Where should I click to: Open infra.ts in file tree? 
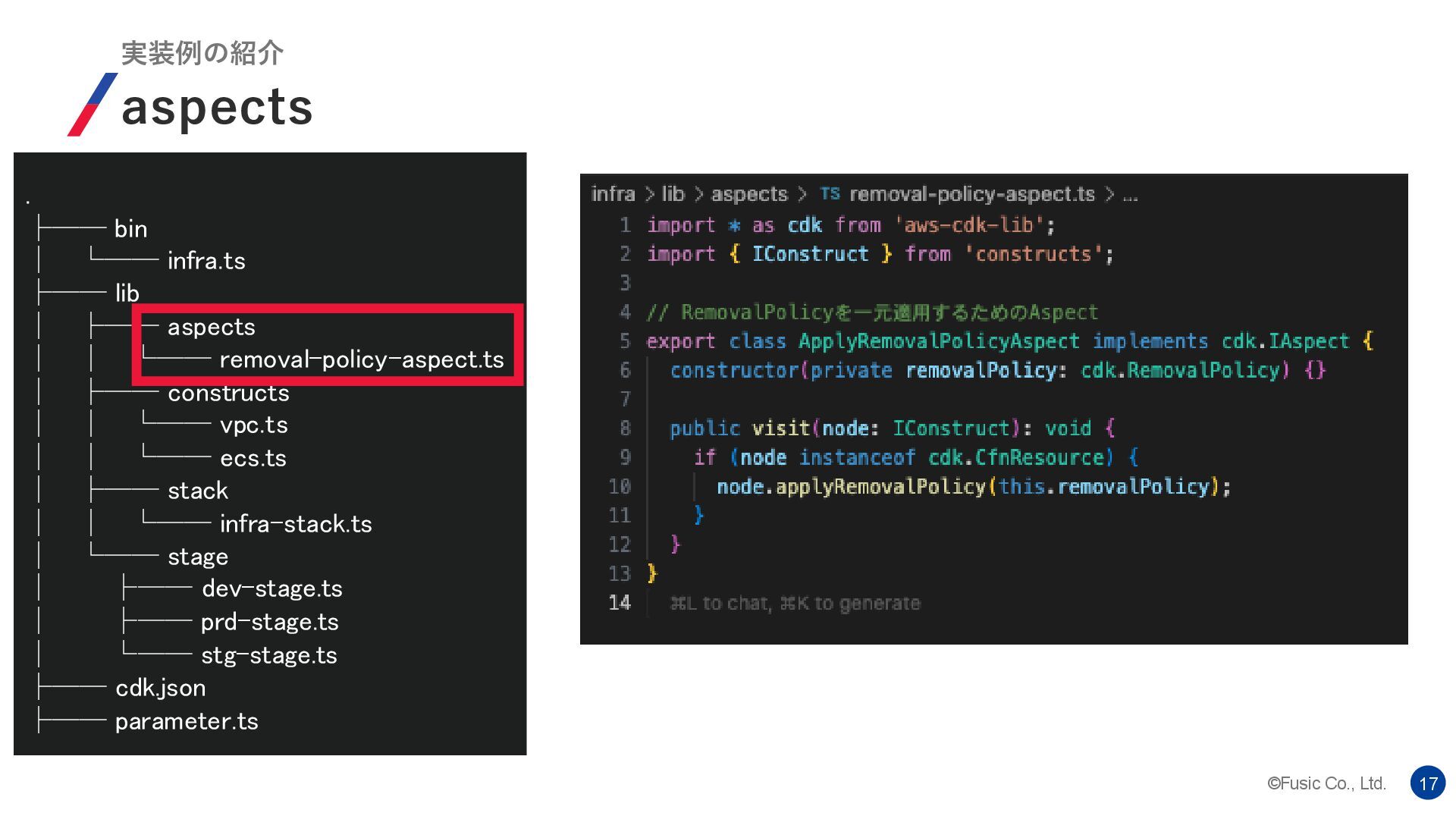(206, 261)
